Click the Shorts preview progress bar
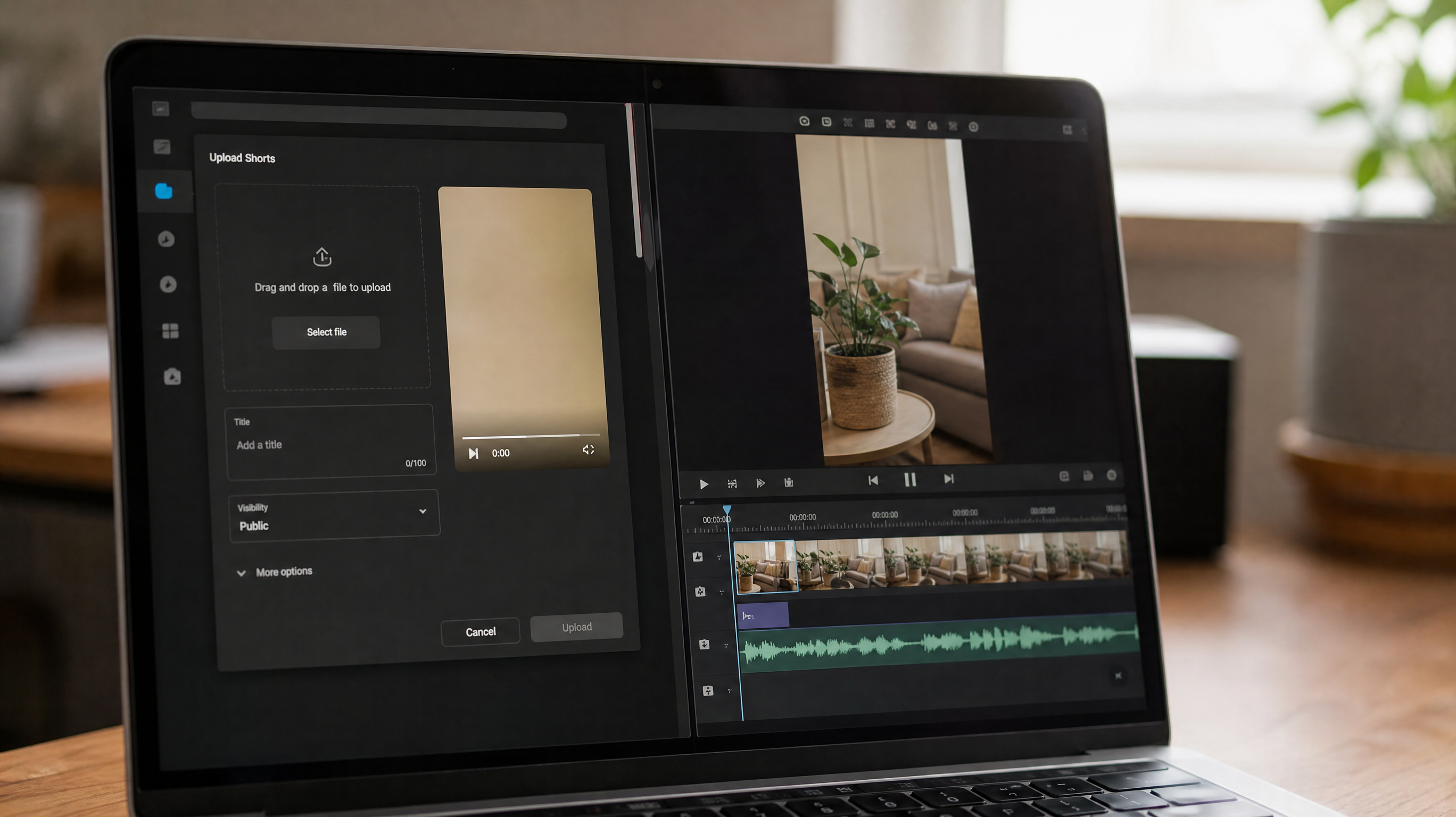This screenshot has height=817, width=1456. [530, 436]
